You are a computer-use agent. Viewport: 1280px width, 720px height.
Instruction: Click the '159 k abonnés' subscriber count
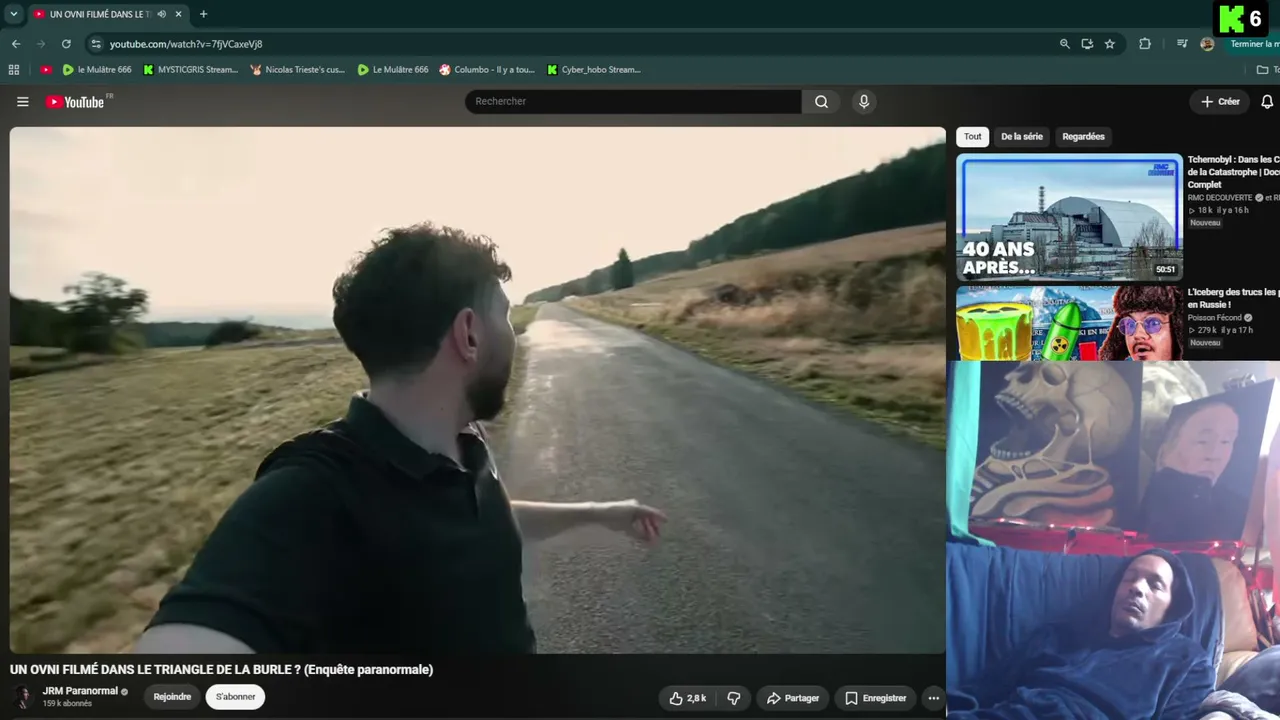pyautogui.click(x=67, y=704)
